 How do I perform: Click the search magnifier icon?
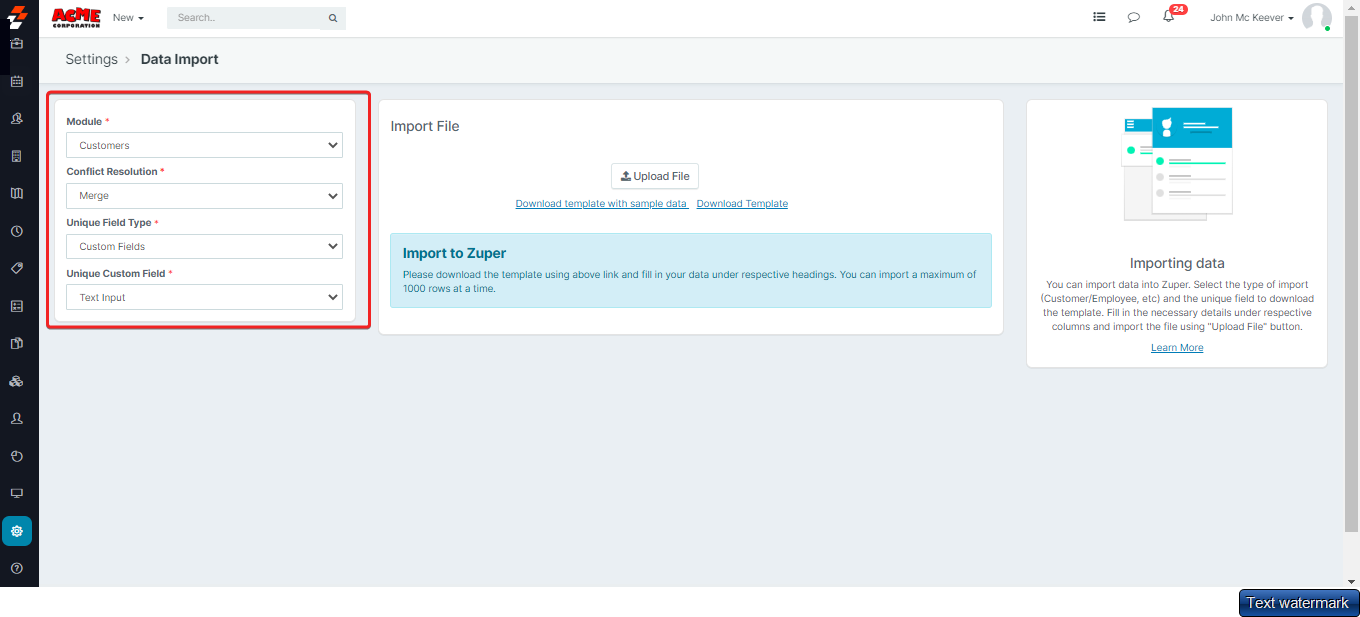click(333, 18)
